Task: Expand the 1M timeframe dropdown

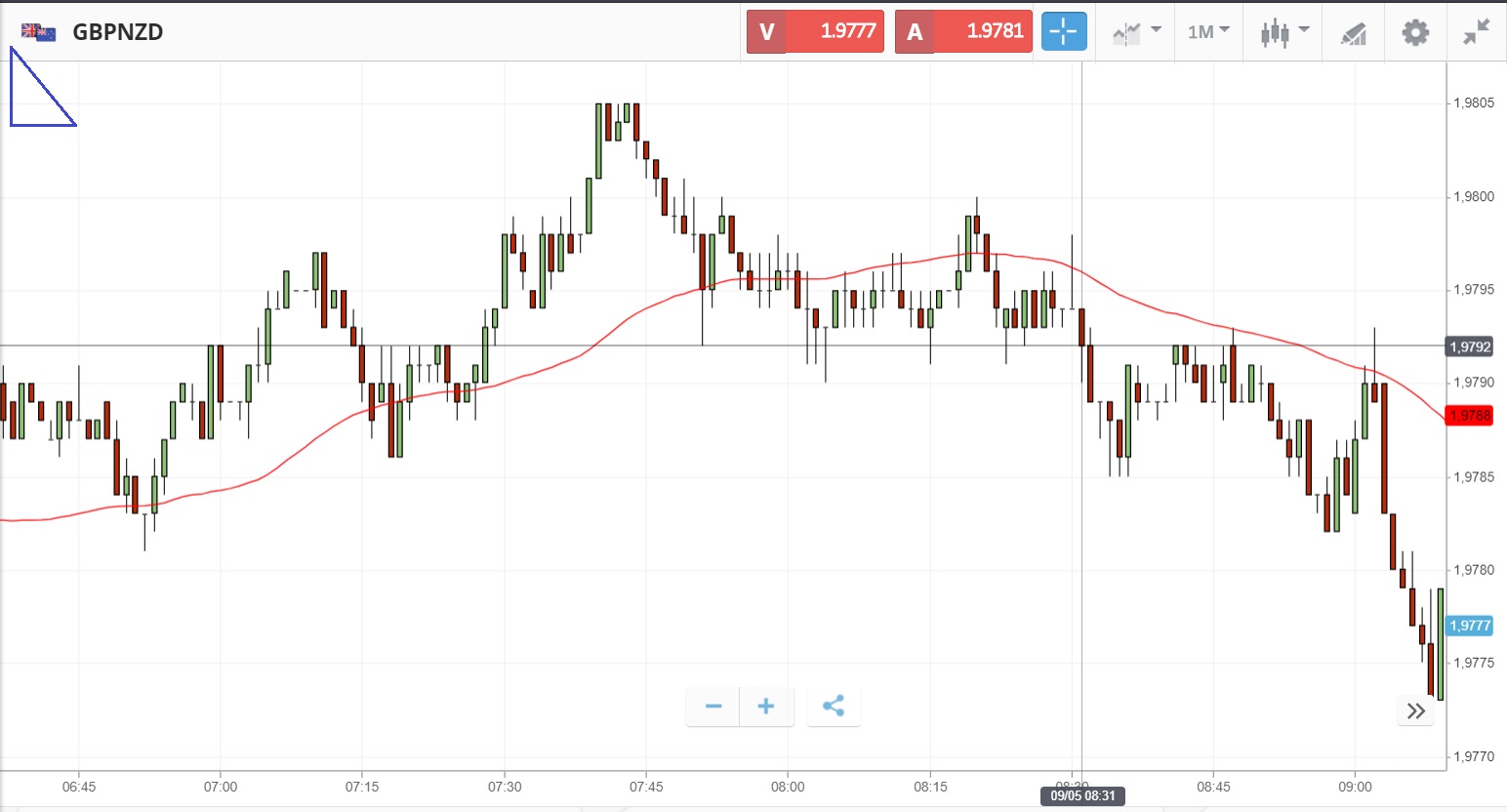Action: tap(1208, 32)
